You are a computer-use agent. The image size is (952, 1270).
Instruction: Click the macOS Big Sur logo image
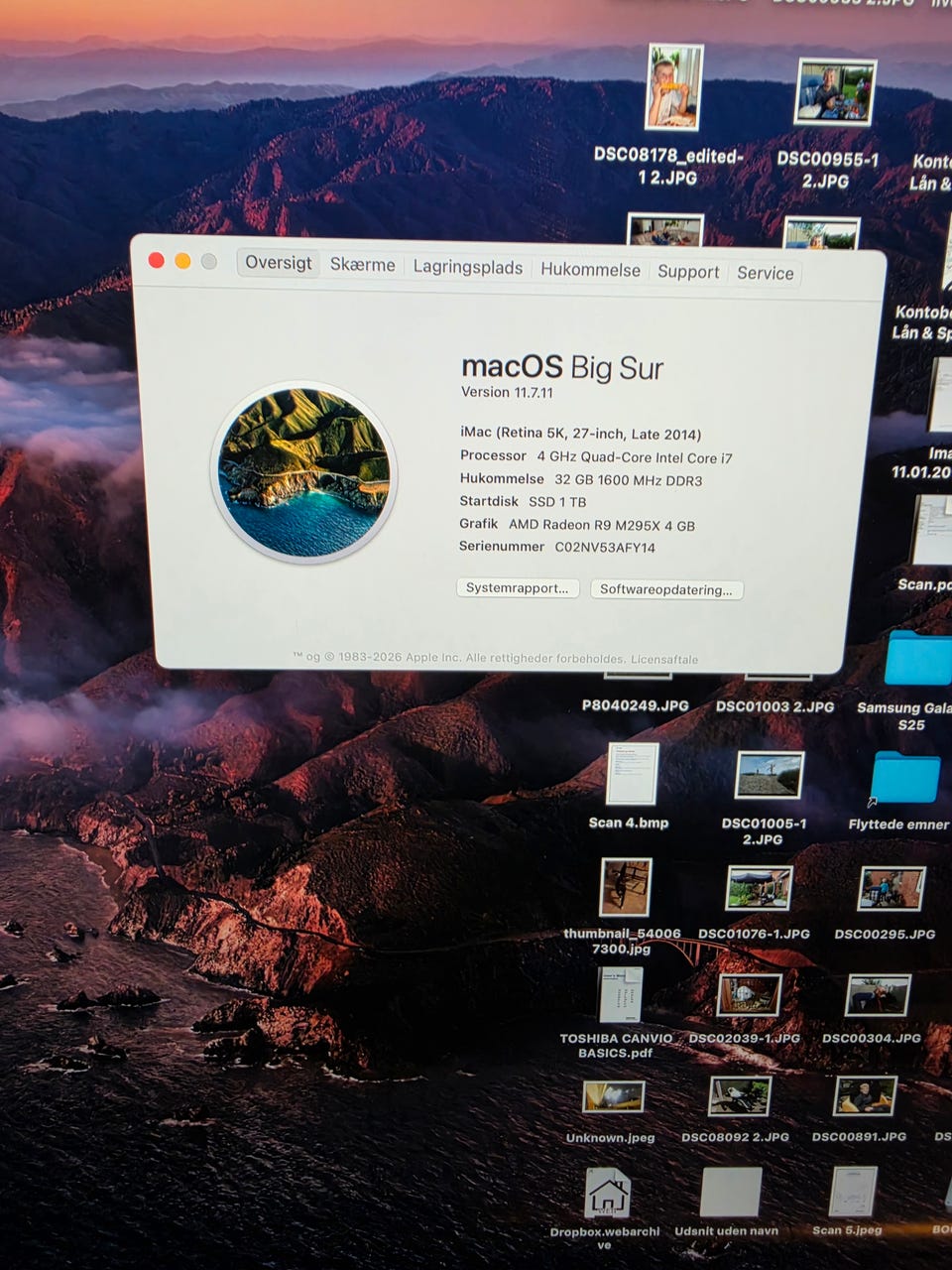coord(303,471)
